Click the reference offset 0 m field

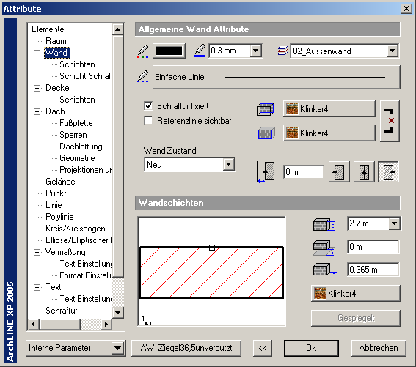[303, 172]
